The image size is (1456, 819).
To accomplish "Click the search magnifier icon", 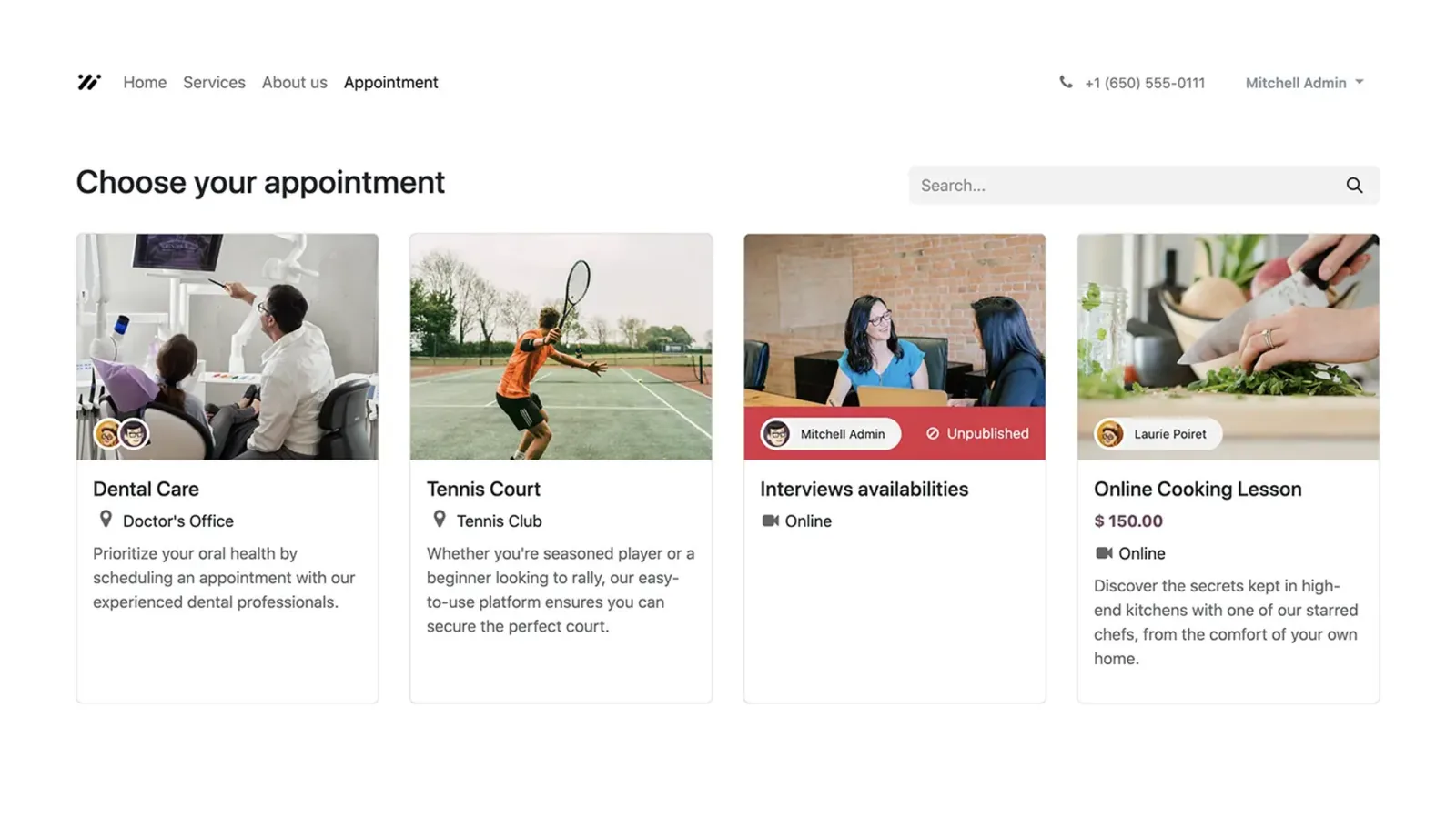I will coord(1354,186).
